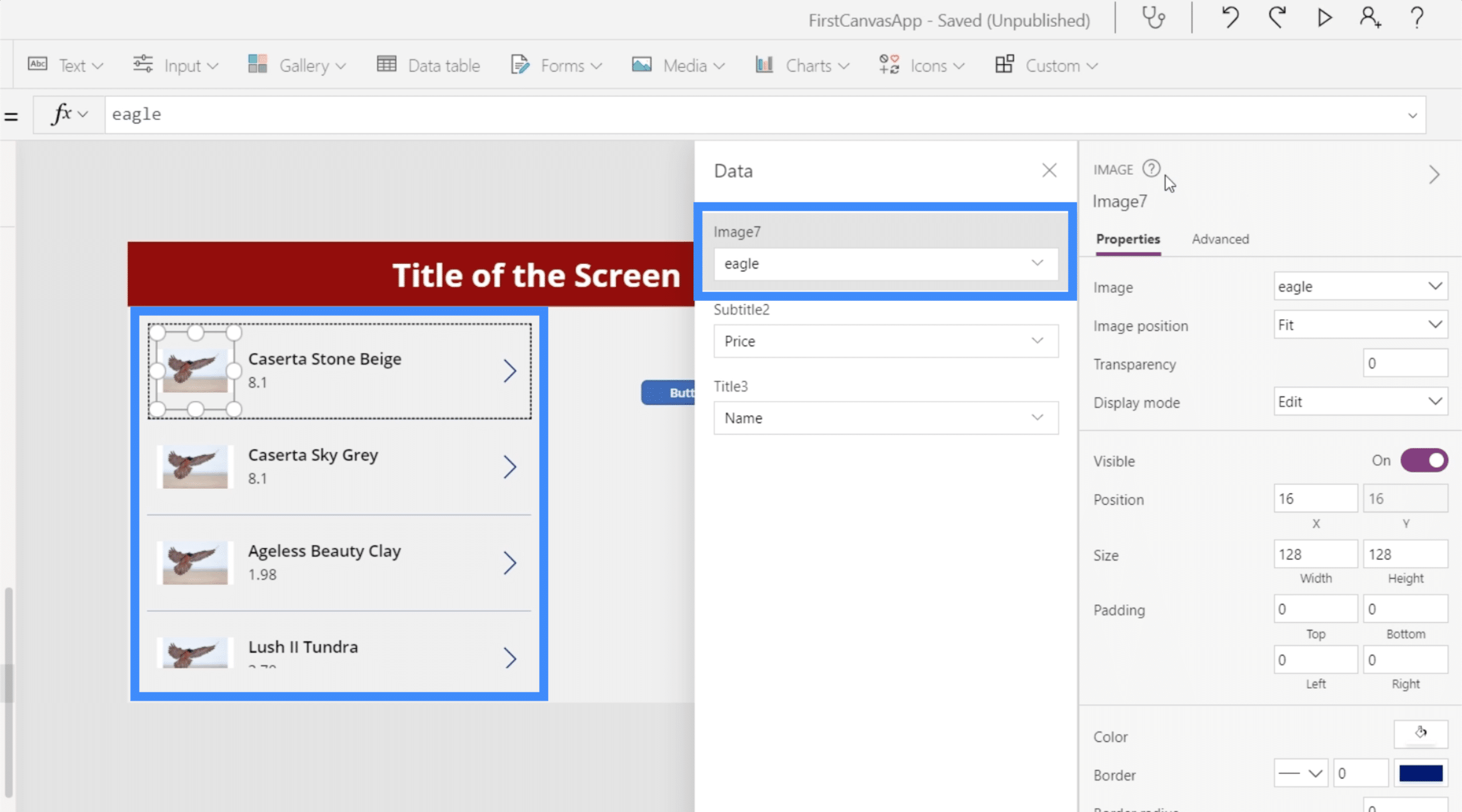
Task: Open the Media menu
Action: pos(678,65)
